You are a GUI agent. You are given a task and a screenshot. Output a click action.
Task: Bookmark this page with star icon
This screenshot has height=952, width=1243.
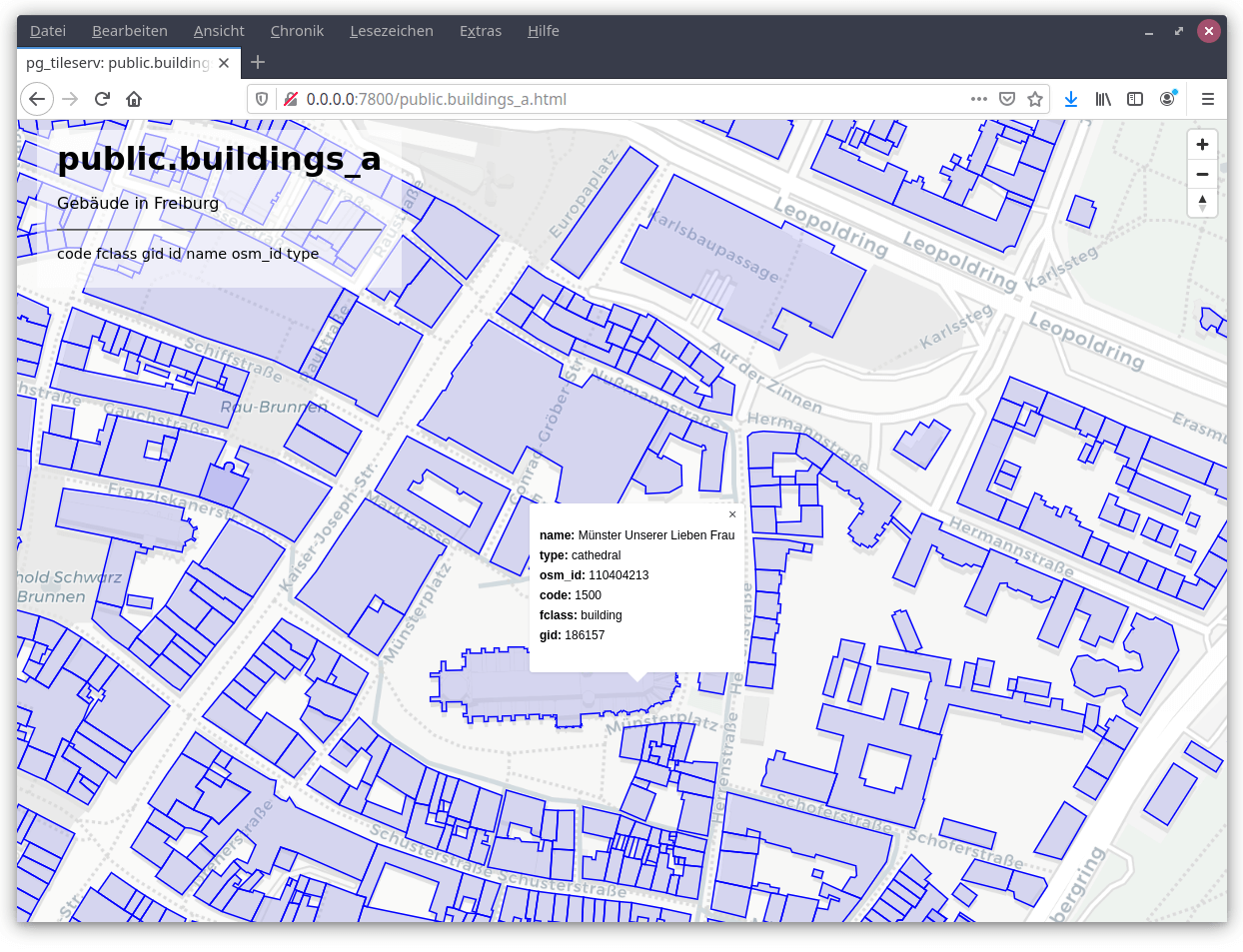point(1035,99)
